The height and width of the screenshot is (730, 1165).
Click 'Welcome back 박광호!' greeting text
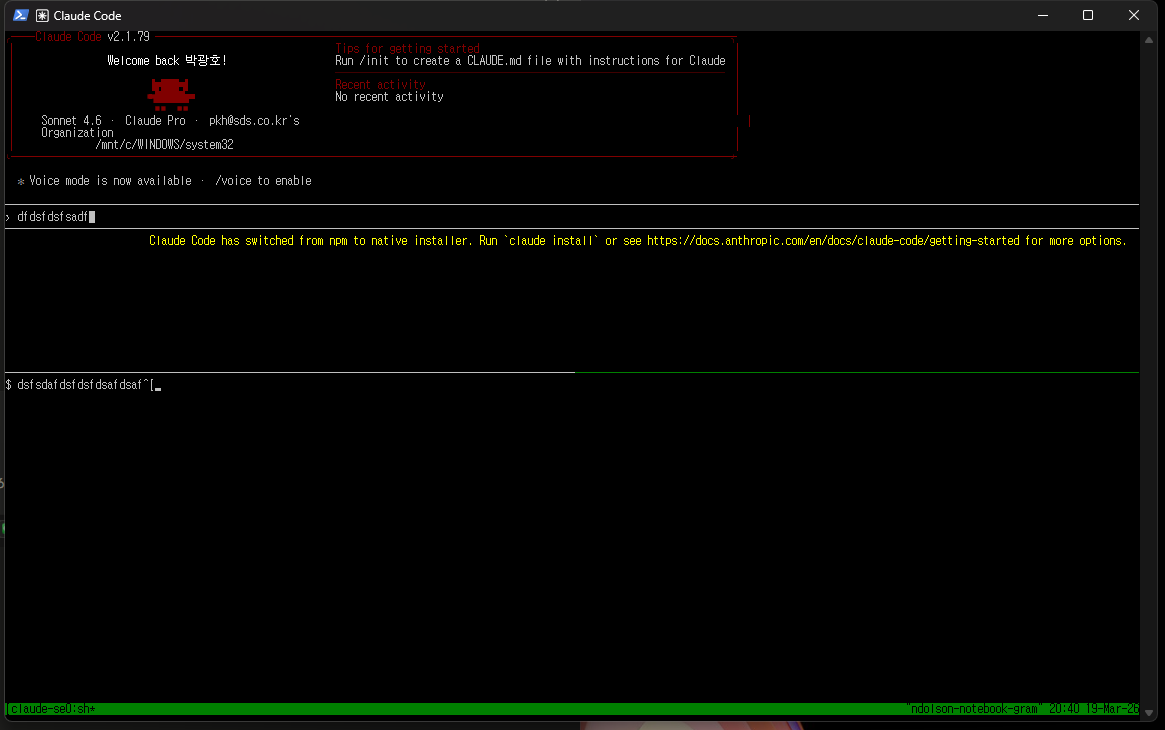pyautogui.click(x=167, y=60)
